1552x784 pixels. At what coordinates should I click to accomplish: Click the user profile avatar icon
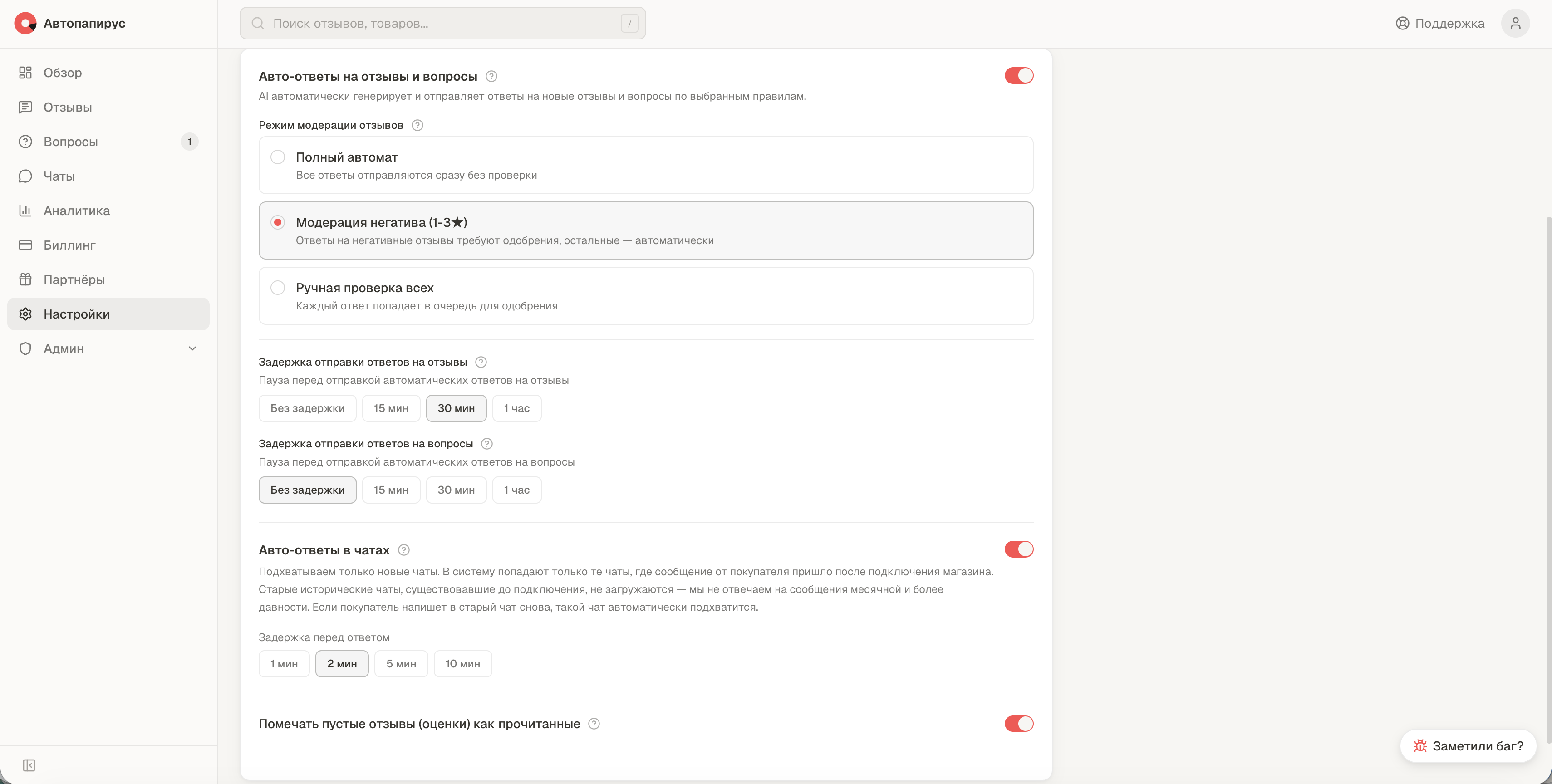1515,24
